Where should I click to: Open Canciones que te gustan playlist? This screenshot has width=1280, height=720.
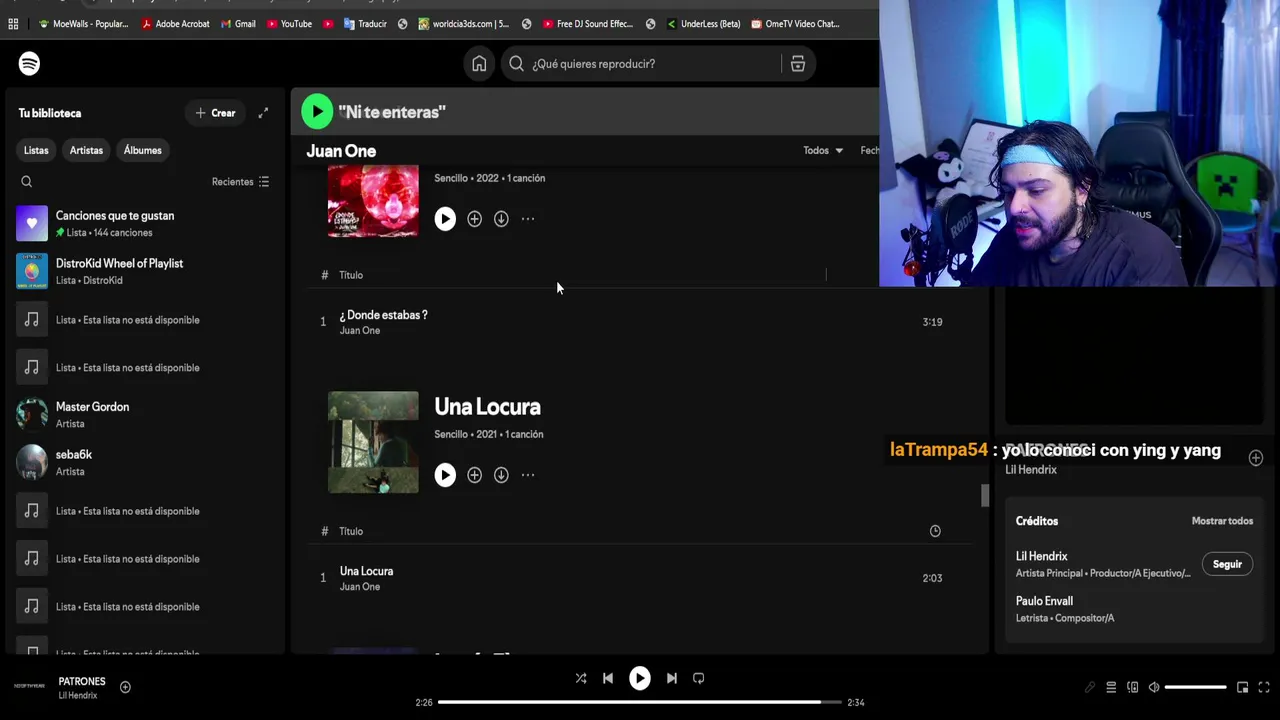(x=146, y=223)
